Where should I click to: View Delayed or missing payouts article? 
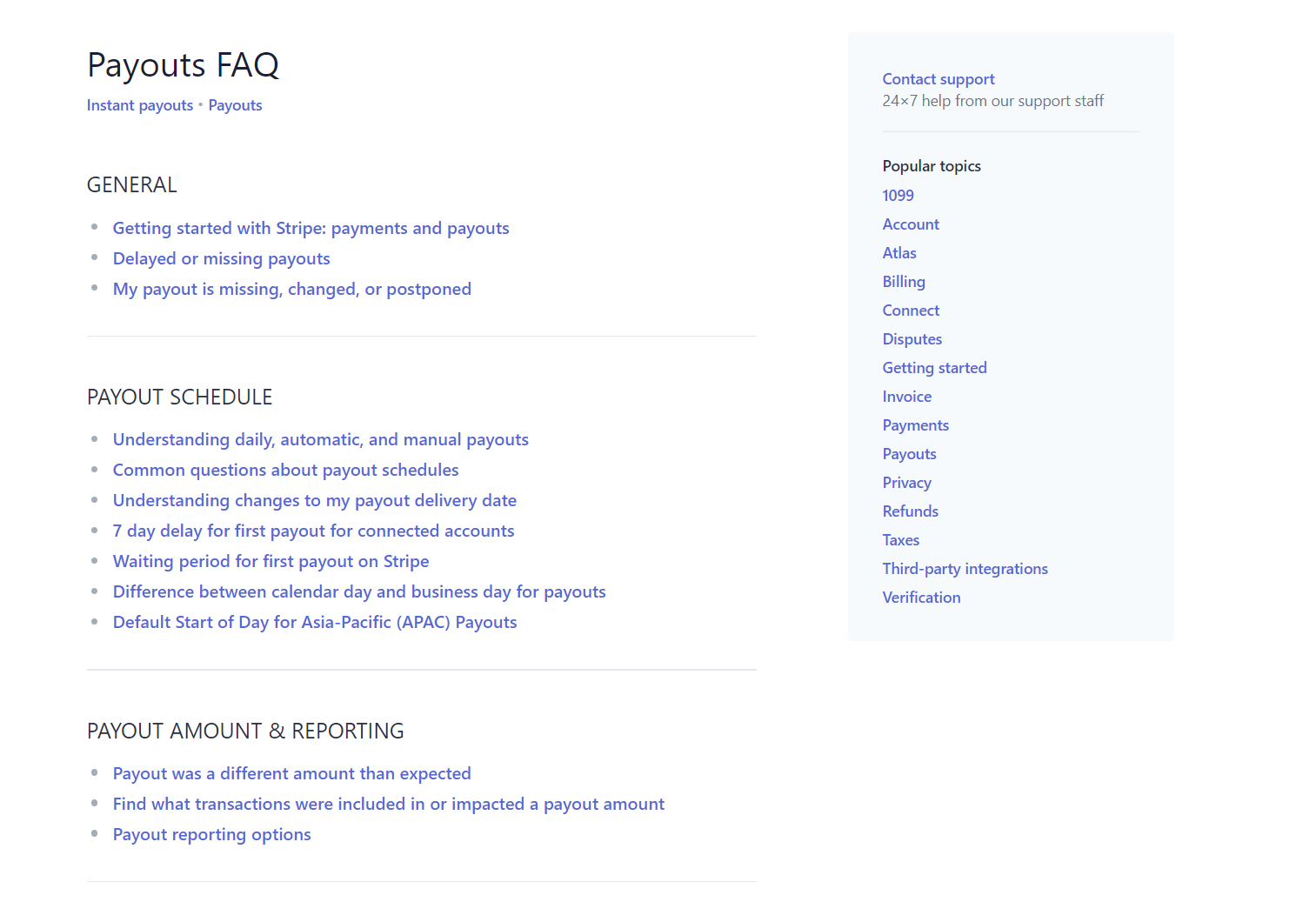click(x=221, y=258)
